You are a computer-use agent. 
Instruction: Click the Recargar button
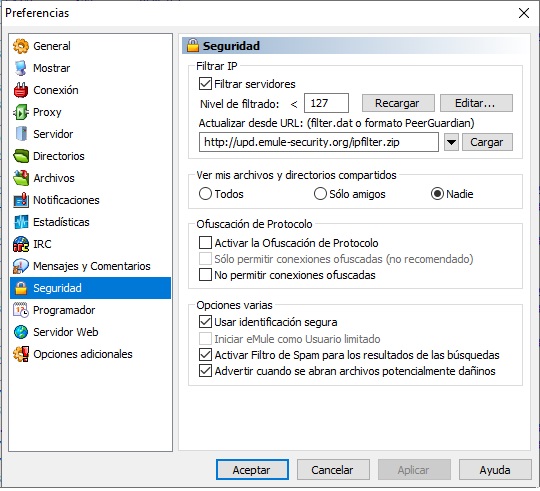point(398,103)
